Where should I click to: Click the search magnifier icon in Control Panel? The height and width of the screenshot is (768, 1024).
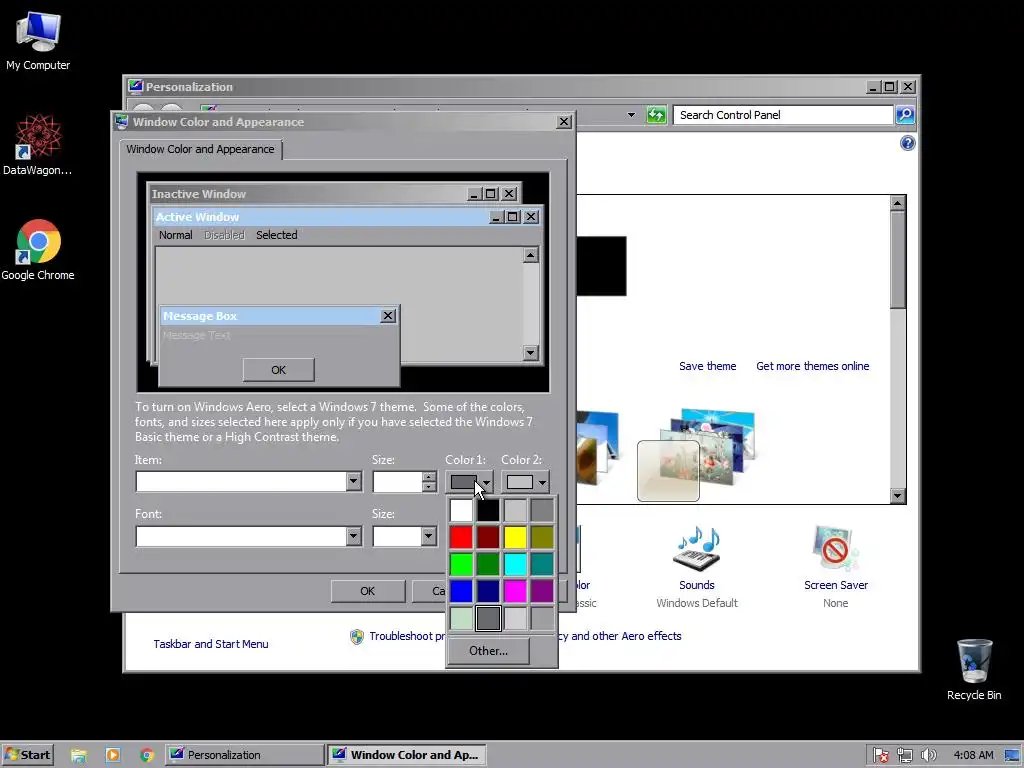[x=904, y=115]
